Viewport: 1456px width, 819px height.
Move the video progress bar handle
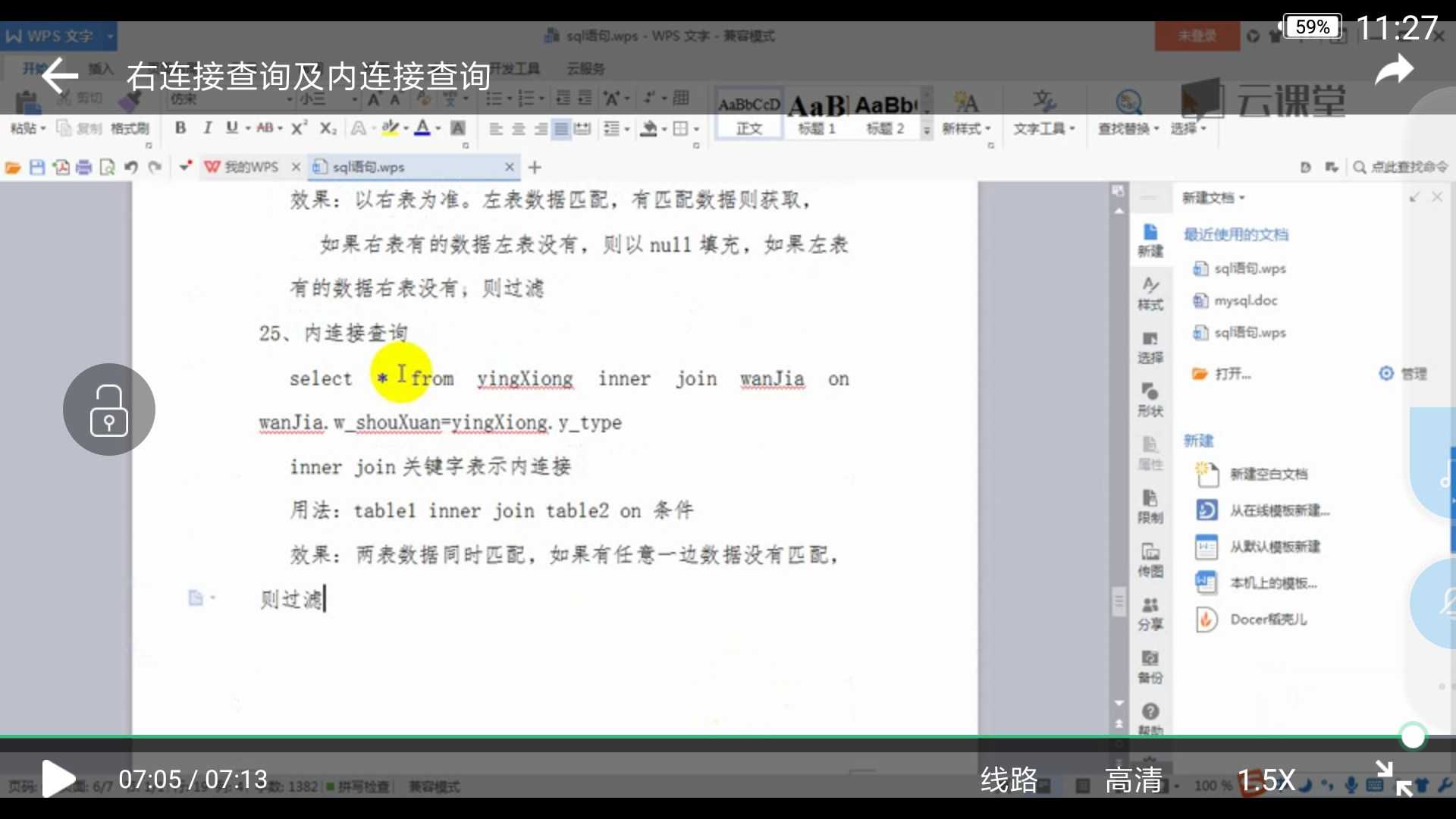[1413, 736]
